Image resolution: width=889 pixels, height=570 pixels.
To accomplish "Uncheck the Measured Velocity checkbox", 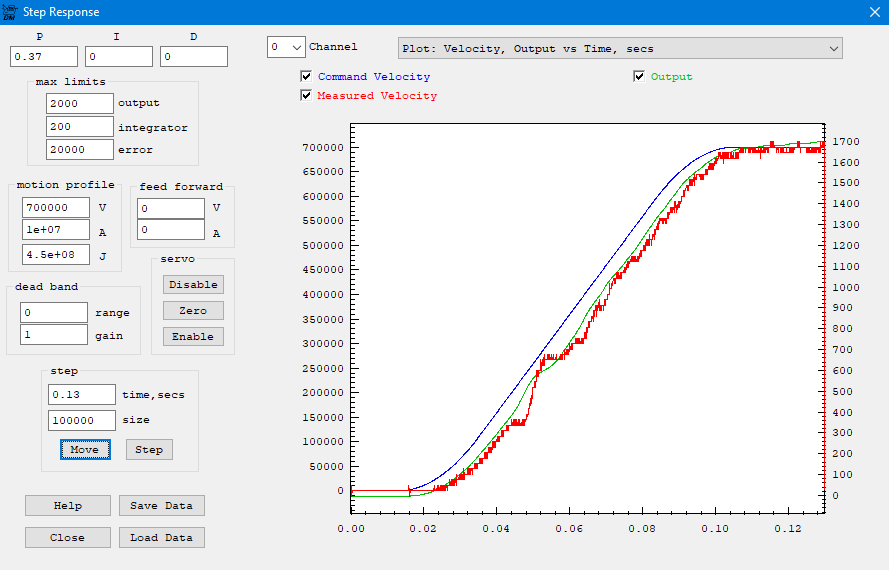I will (307, 96).
